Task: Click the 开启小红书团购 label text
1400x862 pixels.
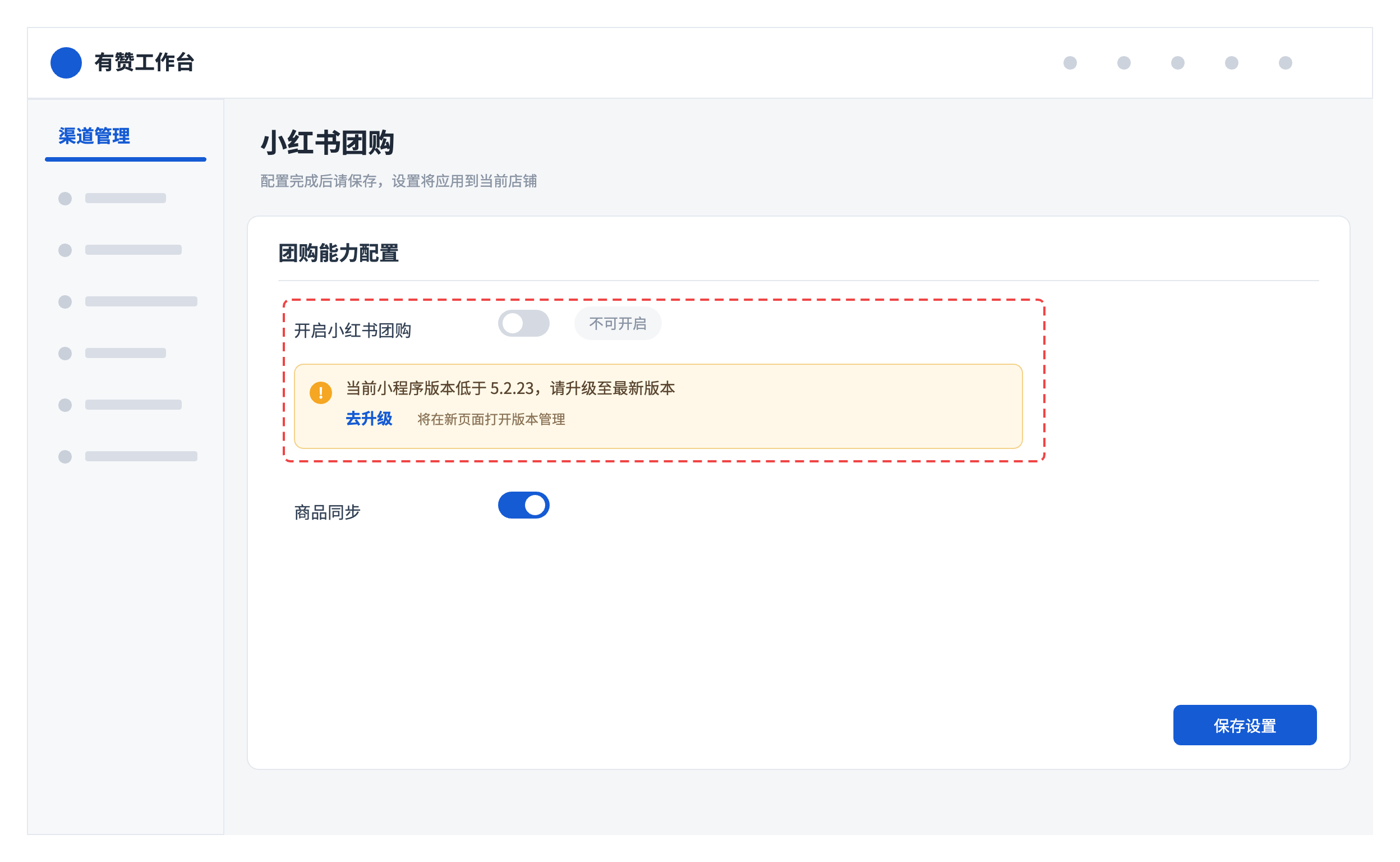Action: pyautogui.click(x=353, y=331)
